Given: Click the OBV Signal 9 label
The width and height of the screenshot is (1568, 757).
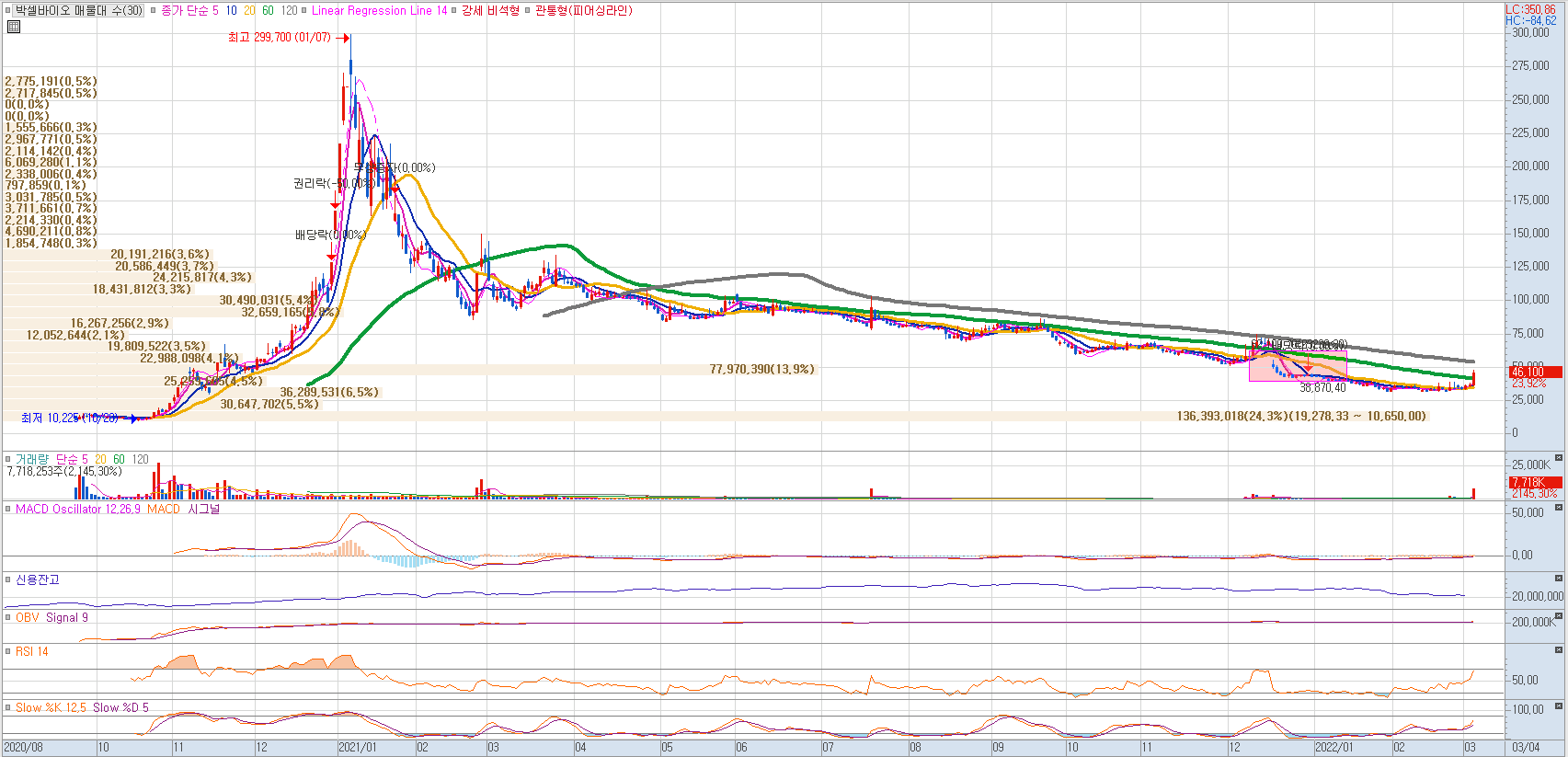Looking at the screenshot, I should coord(52,617).
